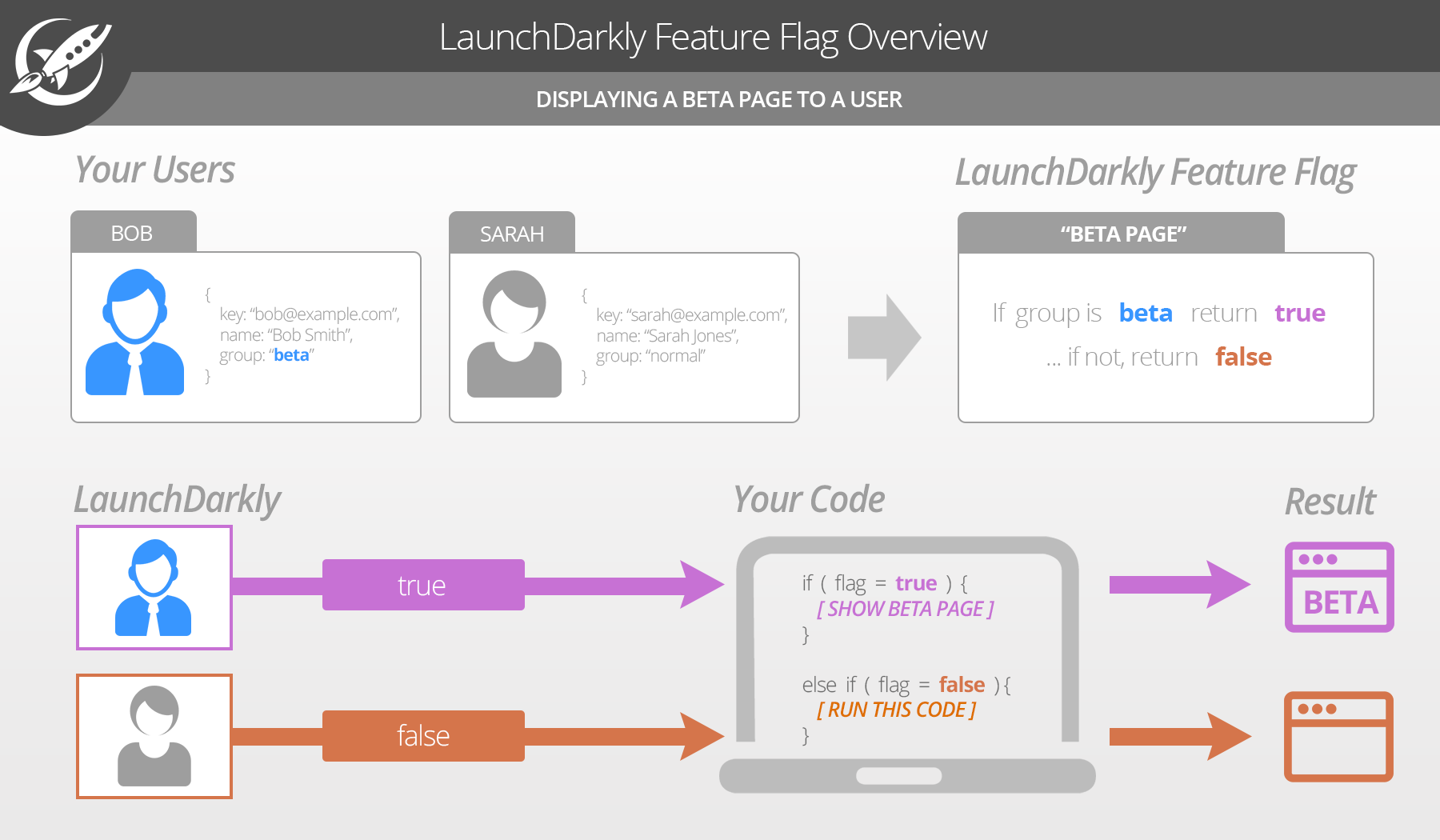Click the plain browser result icon

1338,736
